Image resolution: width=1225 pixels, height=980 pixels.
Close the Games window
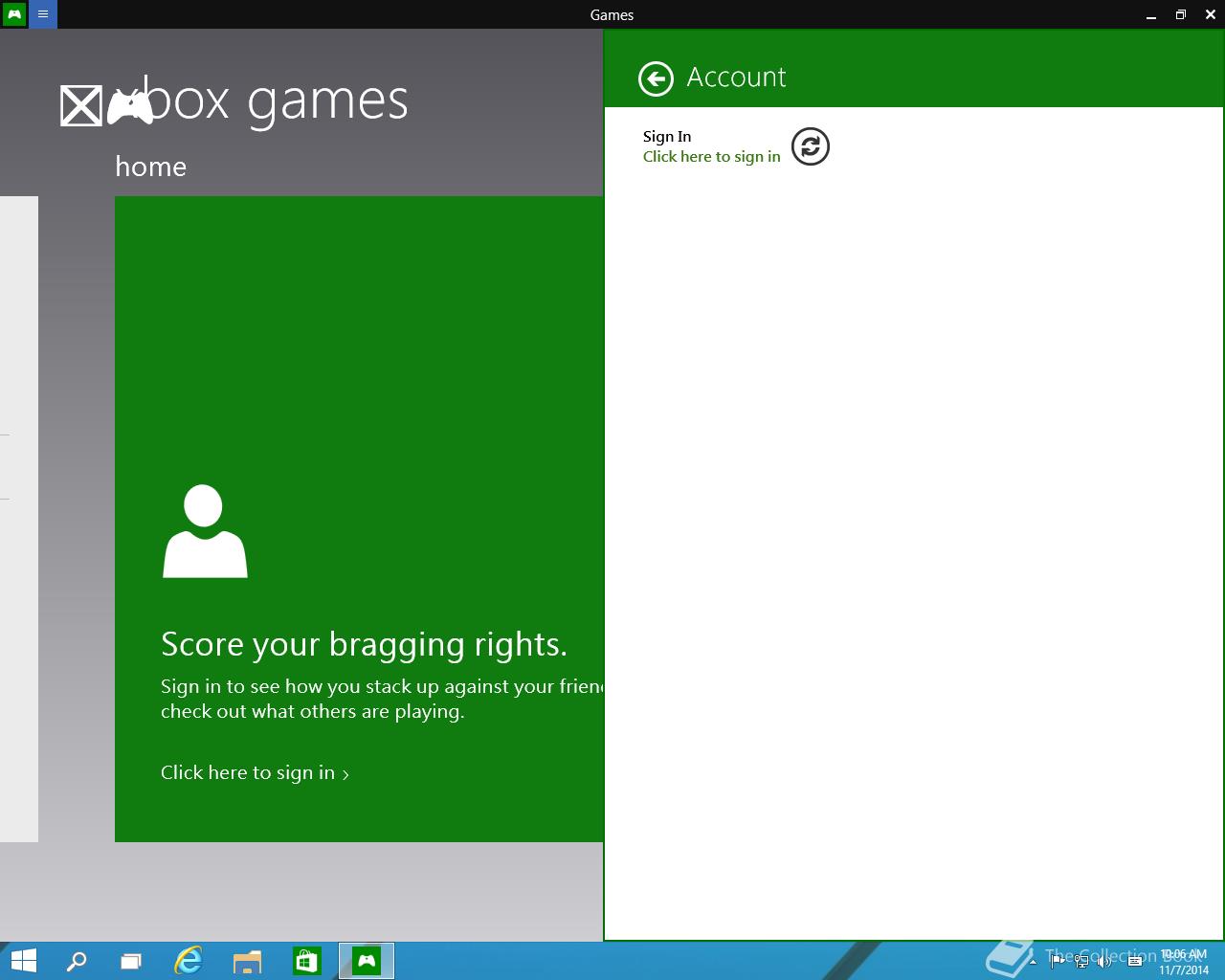pos(1210,14)
